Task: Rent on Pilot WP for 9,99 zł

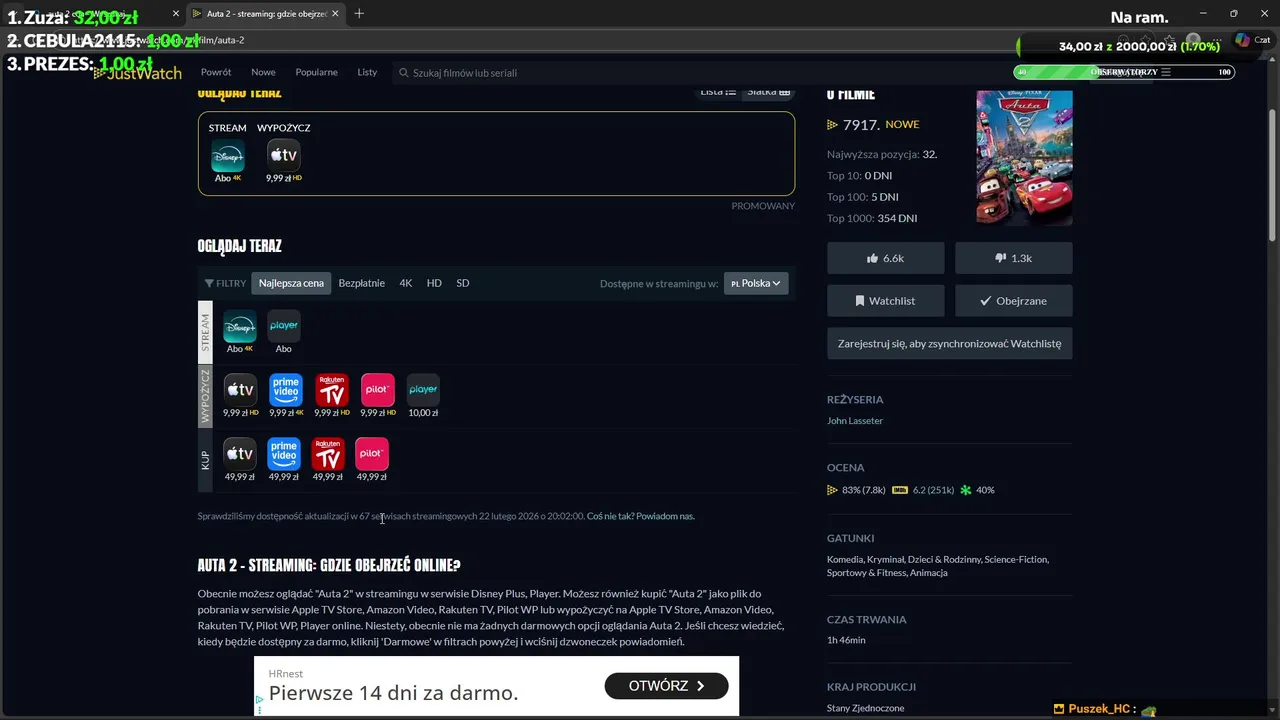Action: tap(378, 390)
